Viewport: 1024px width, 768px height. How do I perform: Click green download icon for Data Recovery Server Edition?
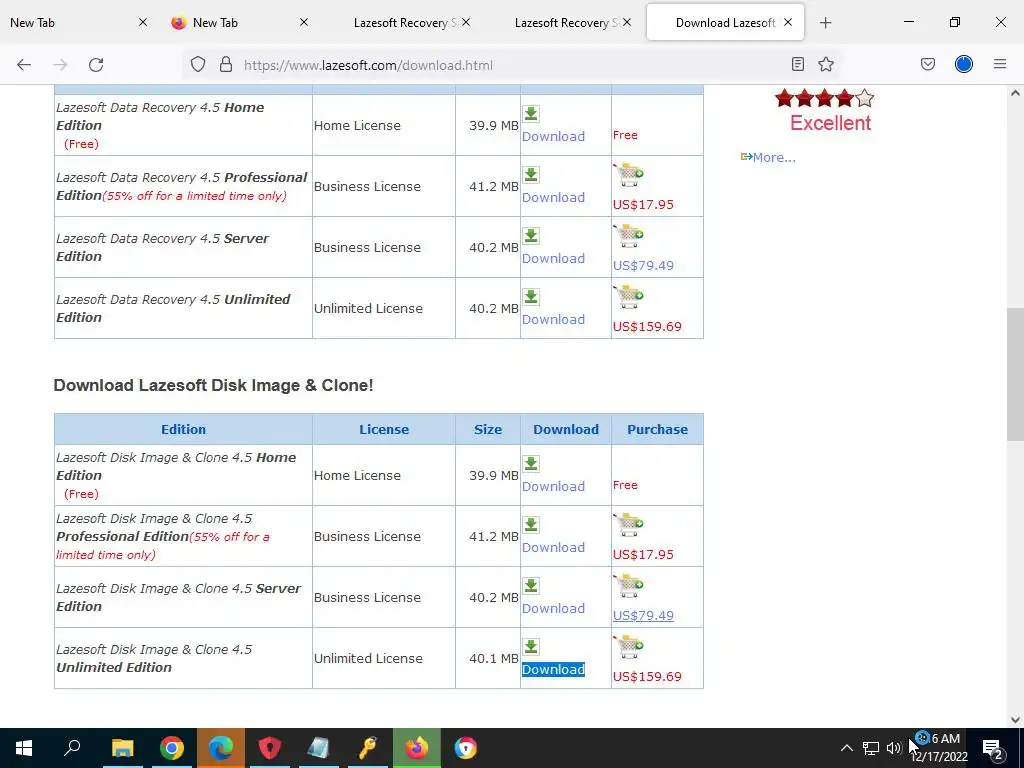(x=531, y=236)
